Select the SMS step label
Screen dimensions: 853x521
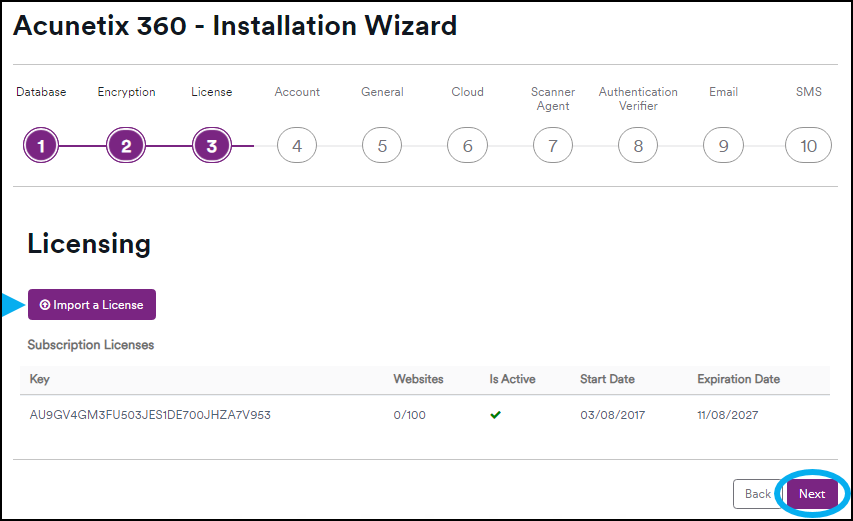pos(809,92)
